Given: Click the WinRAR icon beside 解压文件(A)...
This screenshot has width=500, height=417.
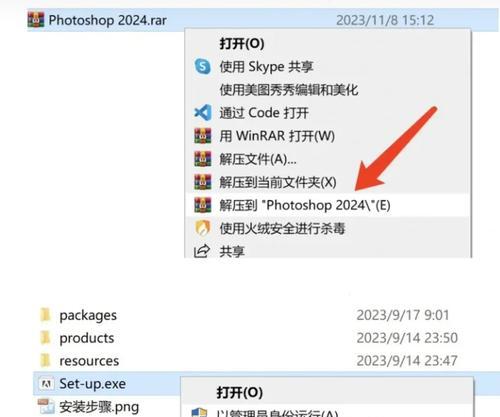Looking at the screenshot, I should (202, 159).
